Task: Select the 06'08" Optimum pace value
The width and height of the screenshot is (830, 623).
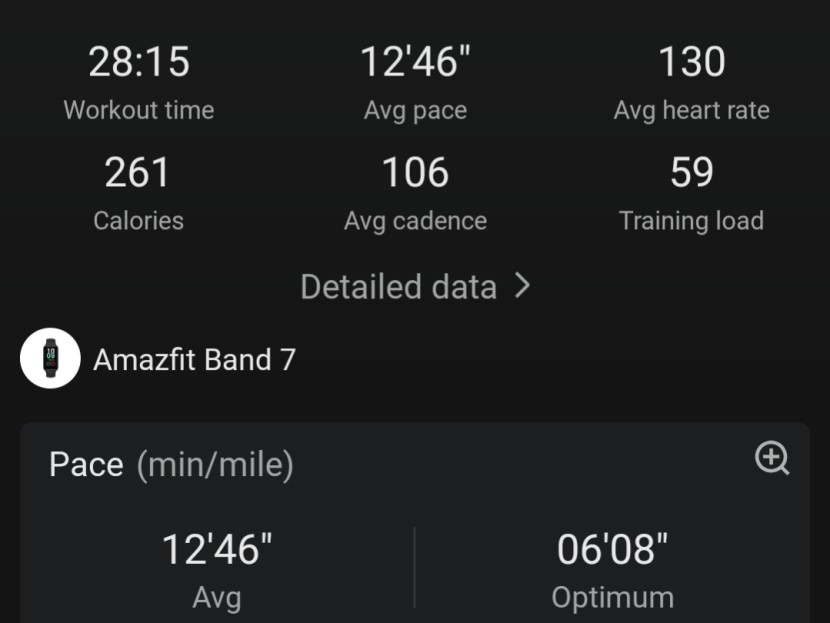Action: [612, 549]
